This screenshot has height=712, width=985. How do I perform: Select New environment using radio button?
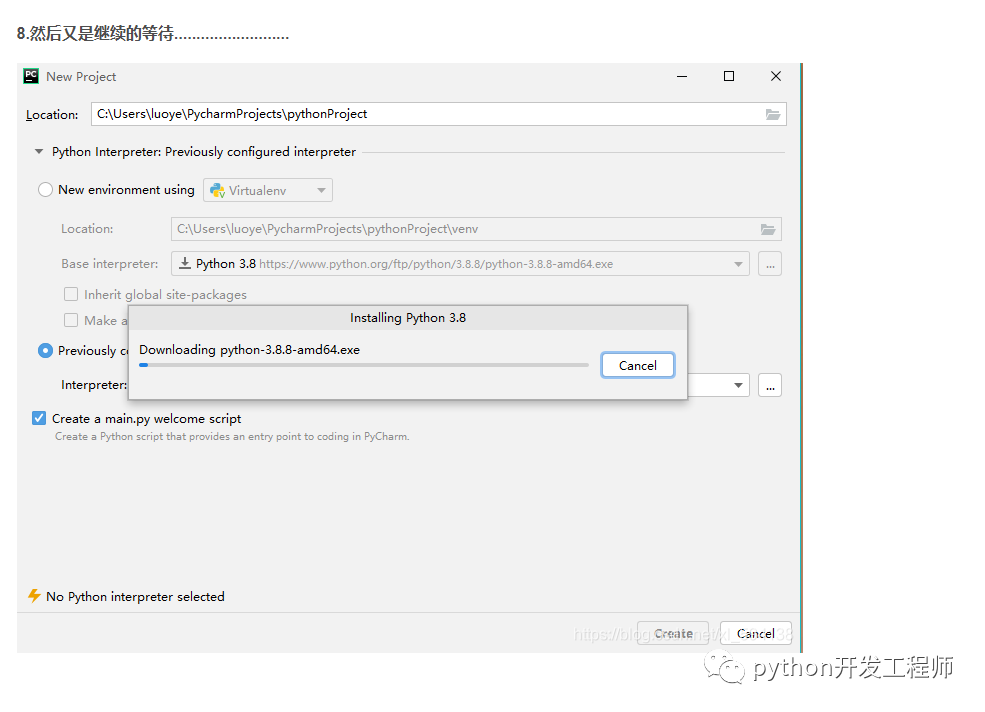(x=45, y=190)
